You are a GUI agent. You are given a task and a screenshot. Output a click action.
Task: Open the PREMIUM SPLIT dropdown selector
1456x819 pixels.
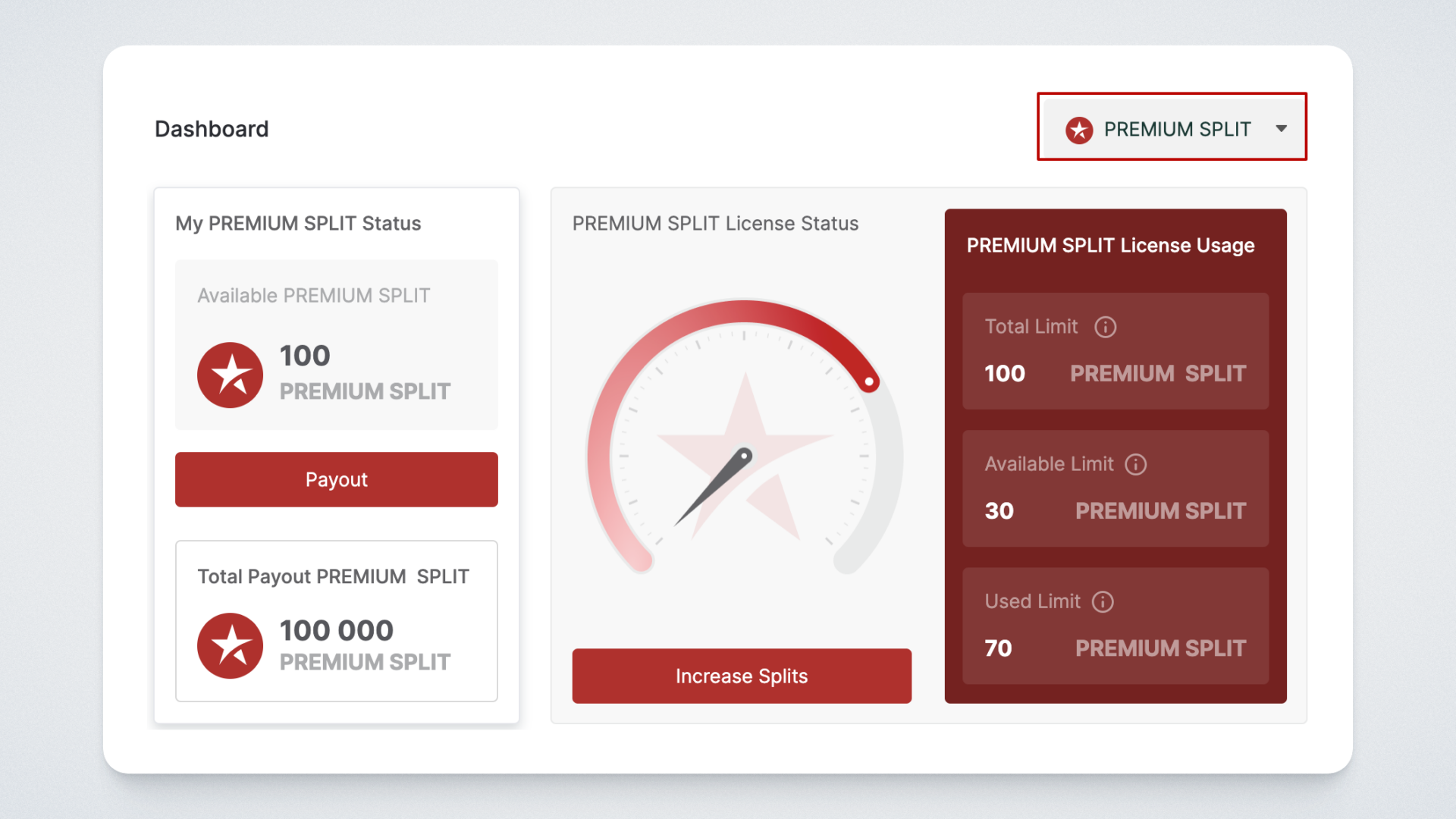pyautogui.click(x=1172, y=129)
